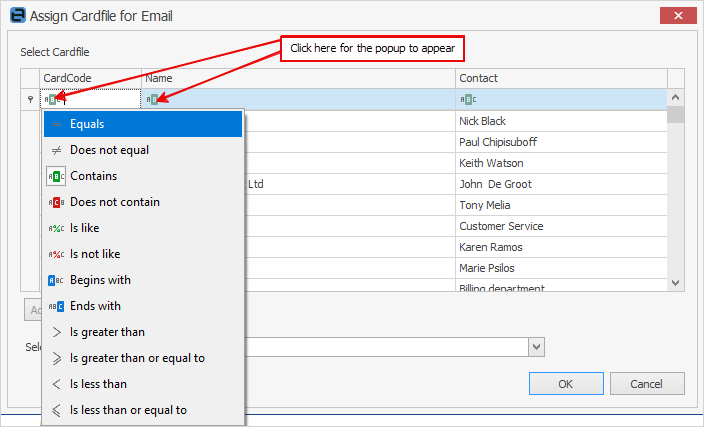Screen dimensions: 704x427
Task: Open the dropdown arrow below the grid
Action: click(x=537, y=347)
